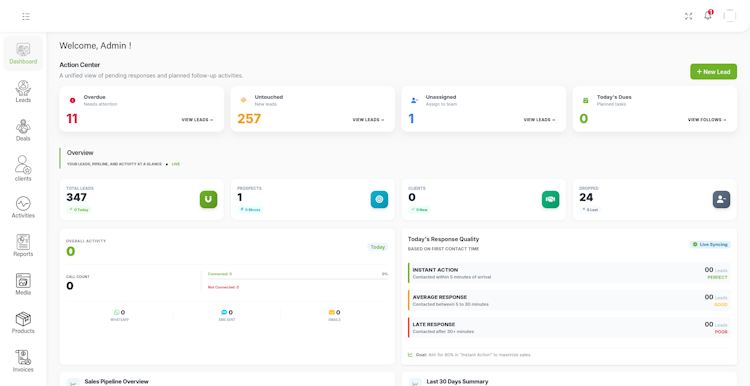
Task: Click the LIVE indicator under Overview
Action: (x=176, y=164)
